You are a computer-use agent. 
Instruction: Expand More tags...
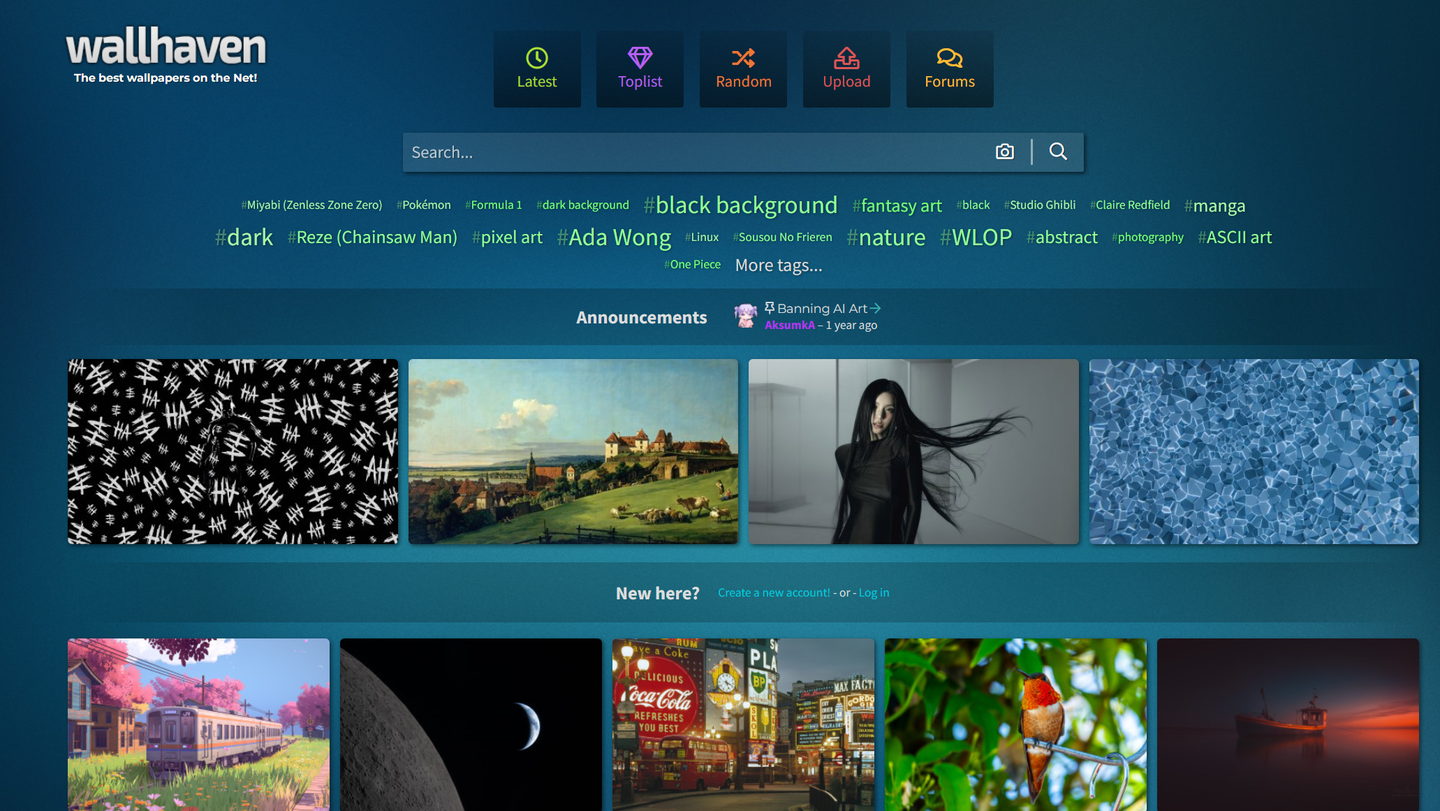(x=779, y=265)
